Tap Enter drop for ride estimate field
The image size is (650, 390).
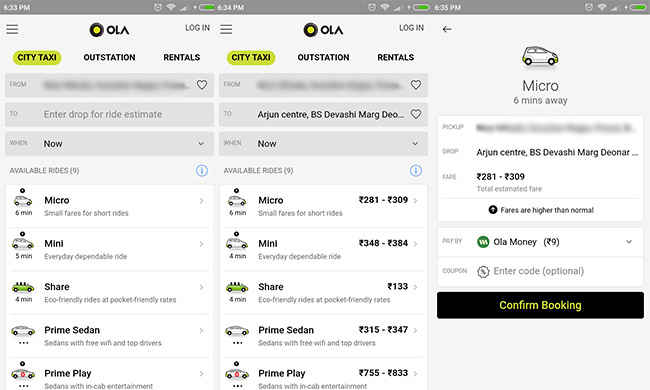click(109, 114)
